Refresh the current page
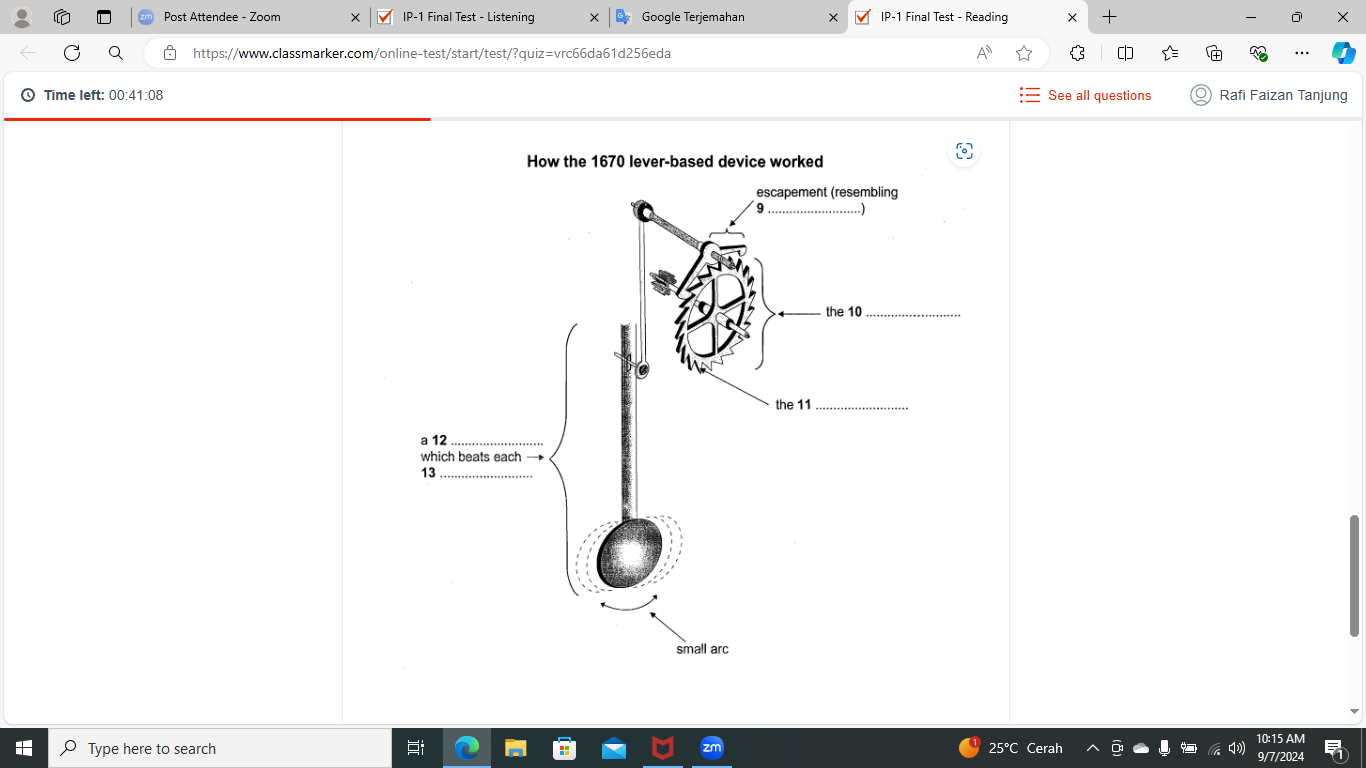Image resolution: width=1366 pixels, height=768 pixels. click(x=72, y=53)
